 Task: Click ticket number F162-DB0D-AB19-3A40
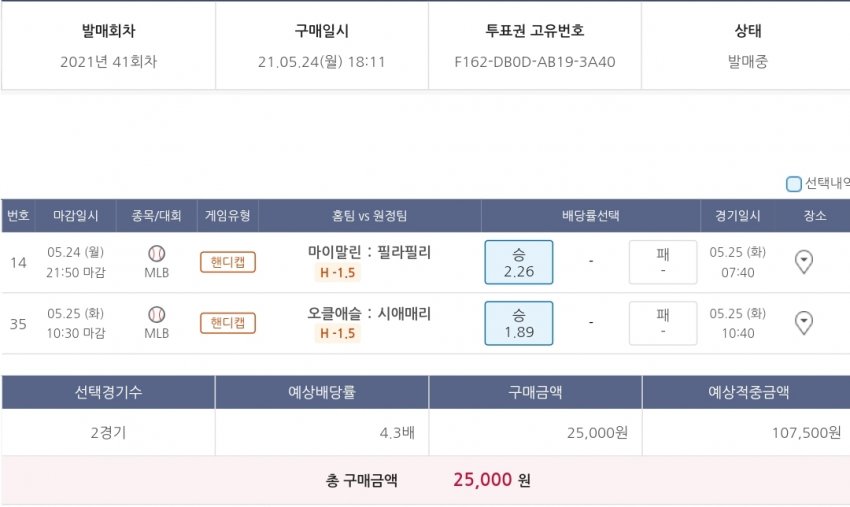click(x=535, y=62)
